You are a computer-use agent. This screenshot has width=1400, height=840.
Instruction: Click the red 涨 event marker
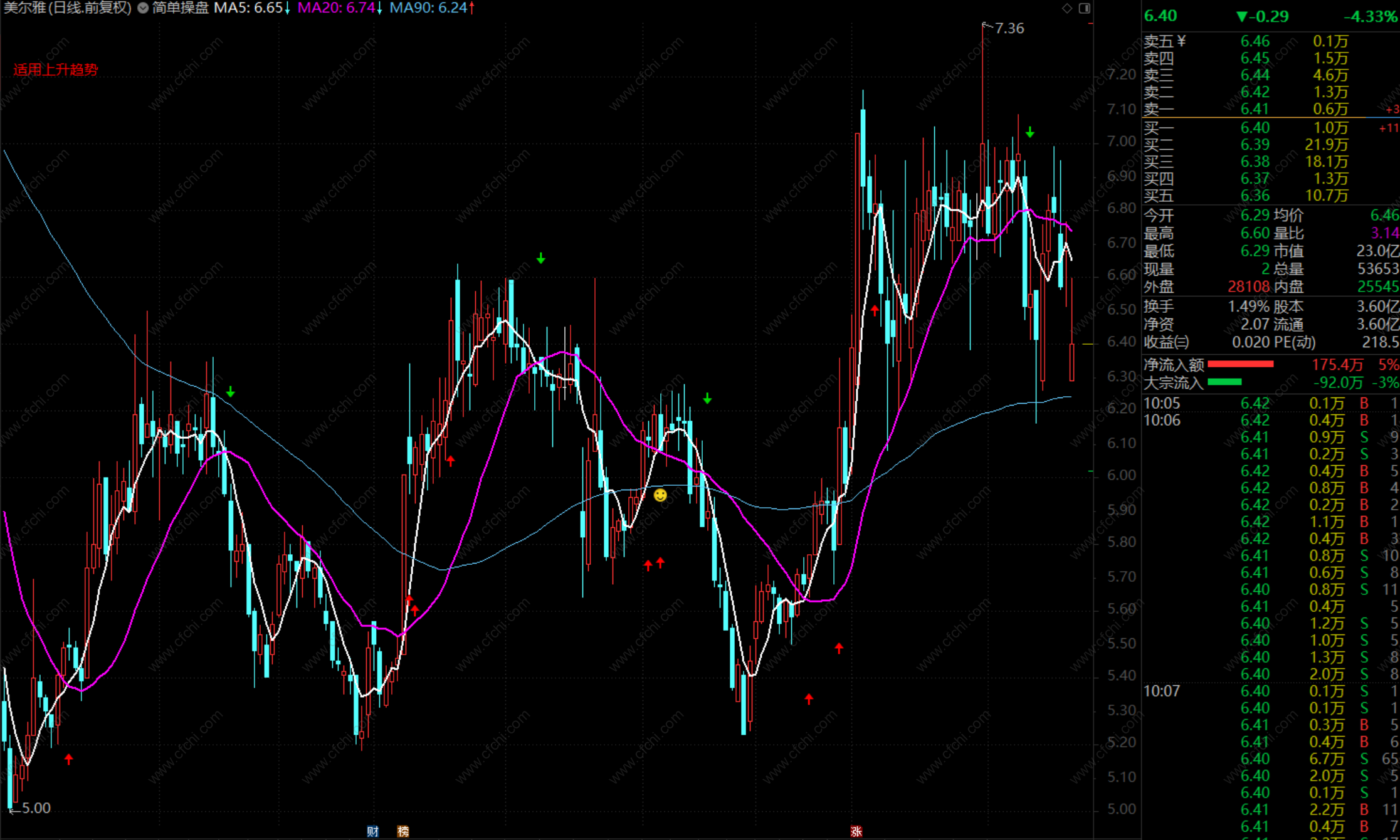tap(856, 831)
